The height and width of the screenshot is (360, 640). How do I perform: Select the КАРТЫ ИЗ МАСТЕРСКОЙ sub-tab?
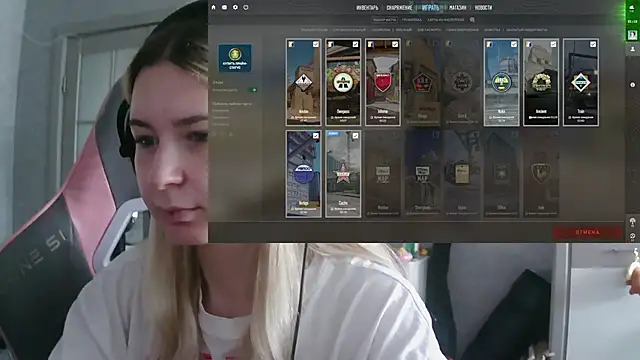(x=446, y=20)
